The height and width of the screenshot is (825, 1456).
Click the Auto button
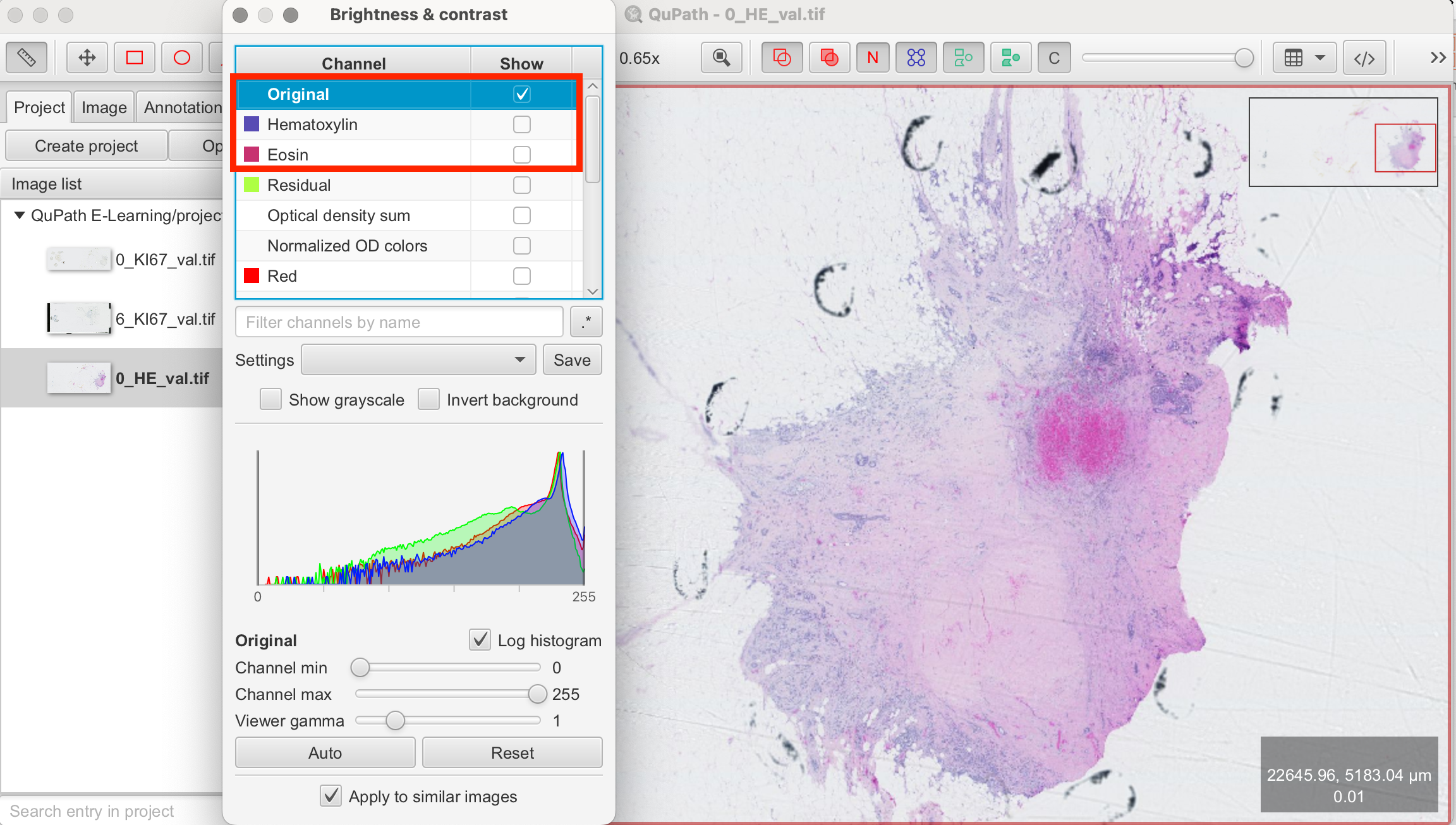click(x=325, y=752)
